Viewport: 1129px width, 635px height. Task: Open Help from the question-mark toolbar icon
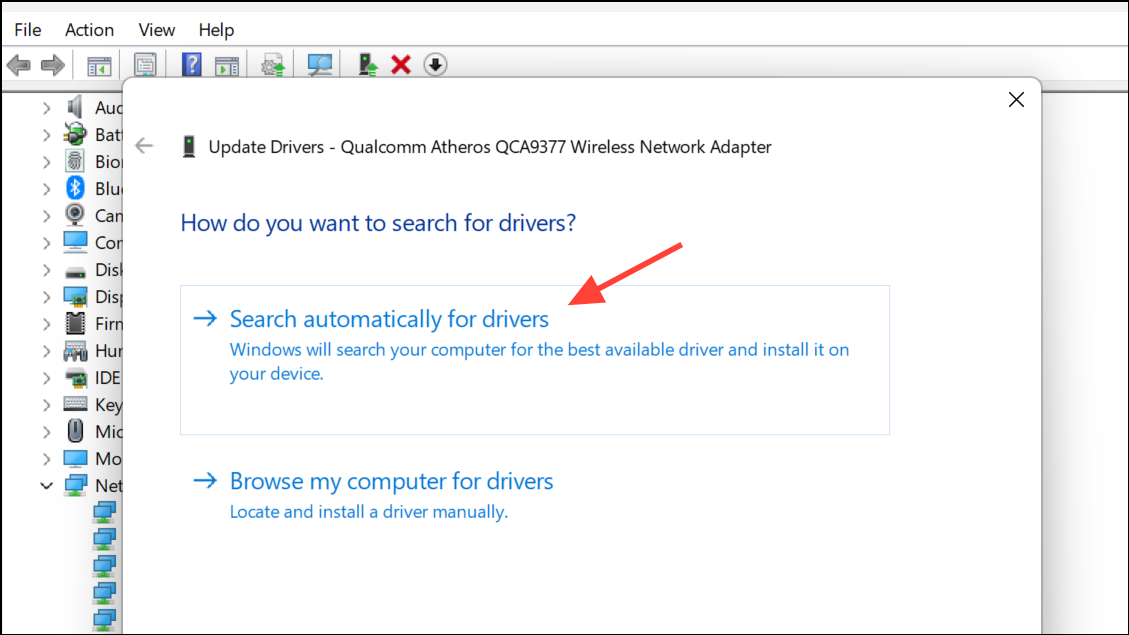191,65
